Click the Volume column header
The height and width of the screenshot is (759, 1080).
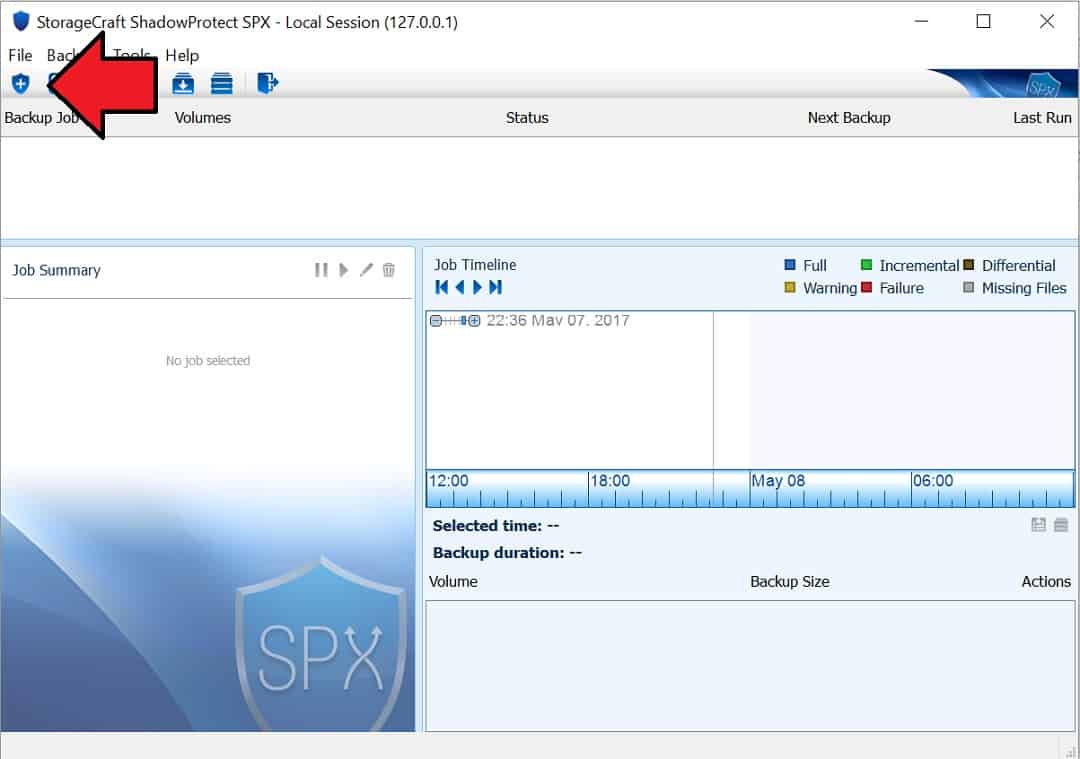[x=453, y=581]
